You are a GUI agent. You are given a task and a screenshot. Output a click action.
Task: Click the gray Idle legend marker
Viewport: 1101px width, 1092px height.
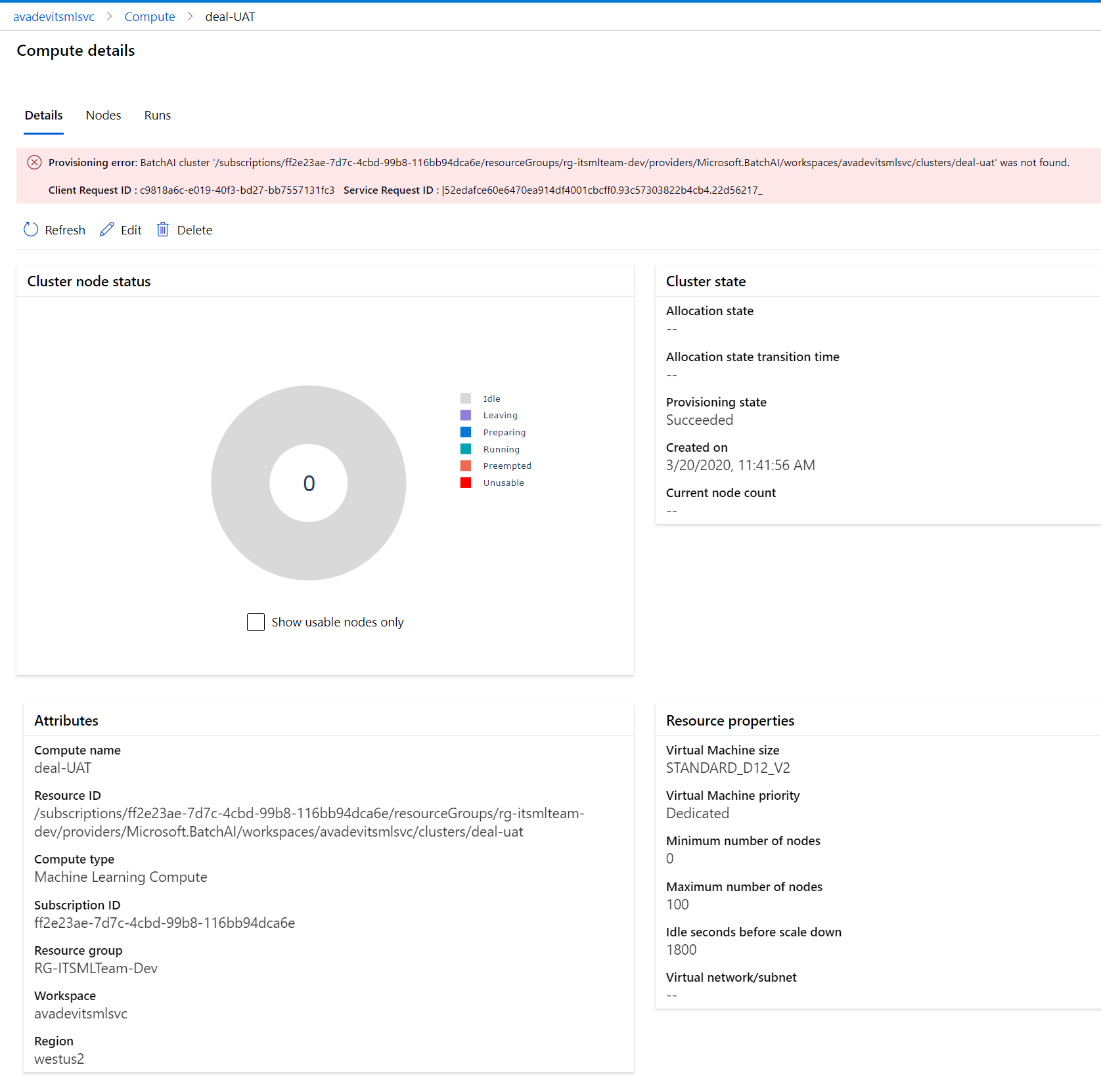click(x=466, y=398)
